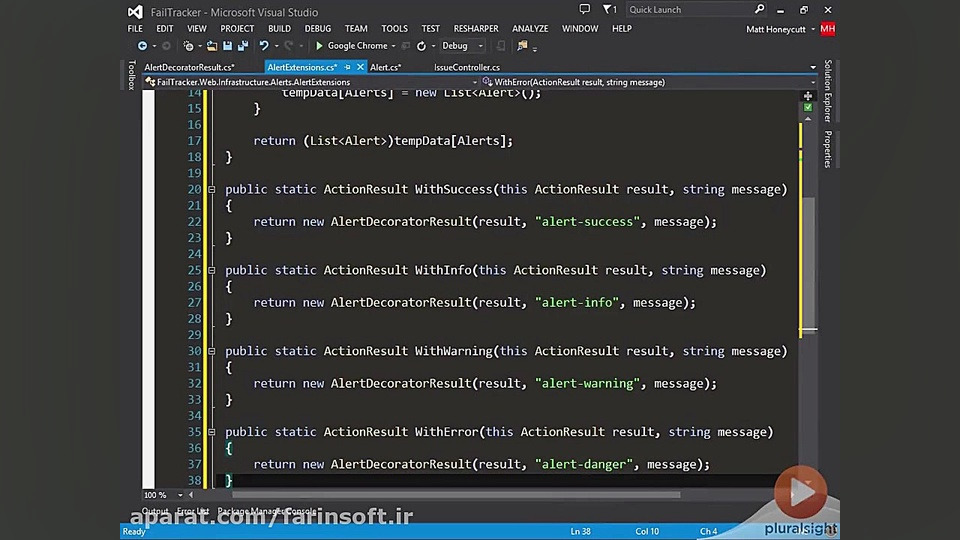Collapse the WithError method outline
The width and height of the screenshot is (960, 540).
pyautogui.click(x=211, y=432)
